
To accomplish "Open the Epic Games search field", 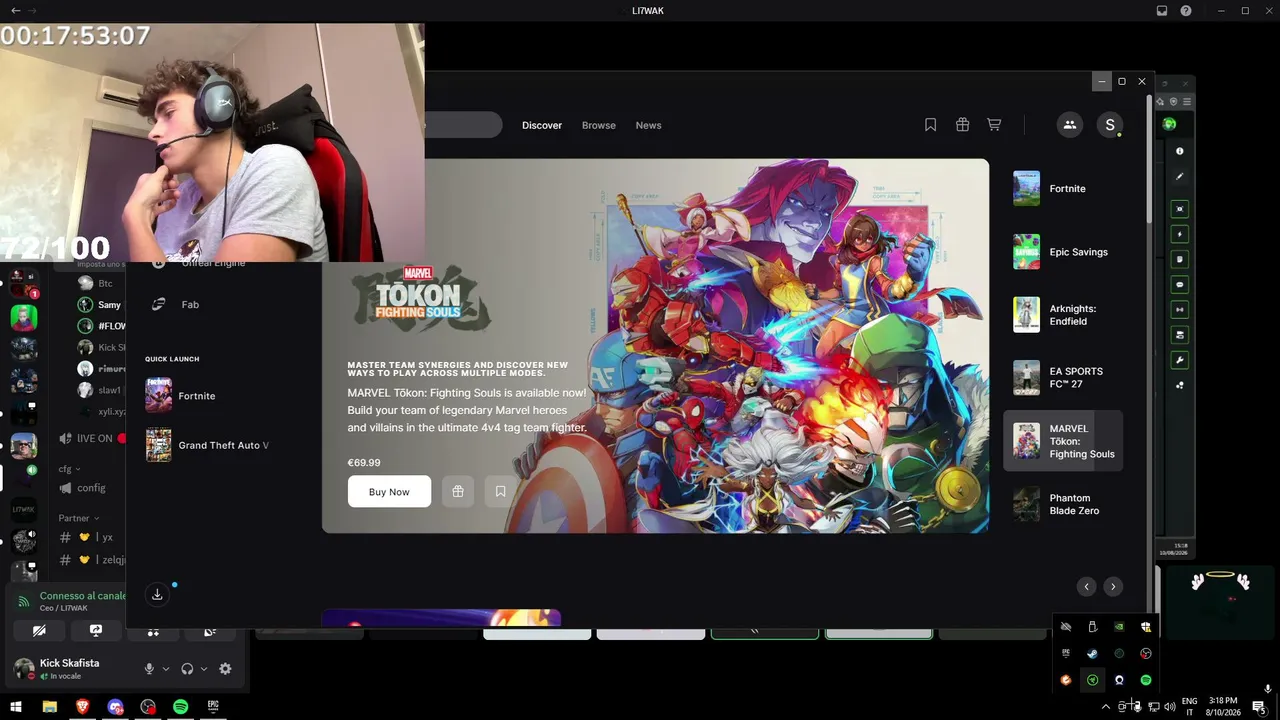I will click(463, 125).
